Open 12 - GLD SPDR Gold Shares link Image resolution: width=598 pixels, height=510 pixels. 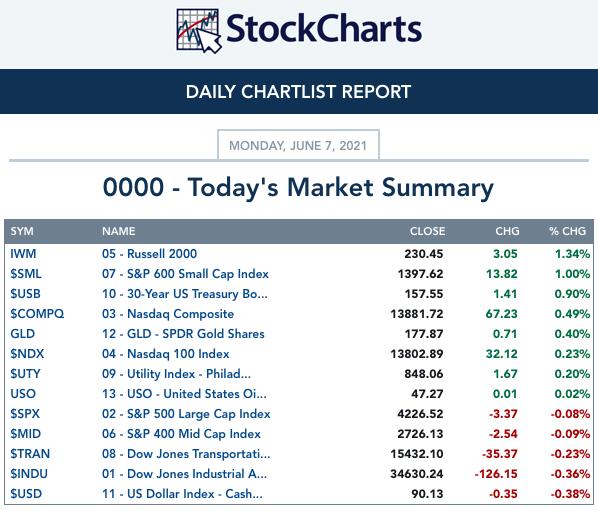183,334
